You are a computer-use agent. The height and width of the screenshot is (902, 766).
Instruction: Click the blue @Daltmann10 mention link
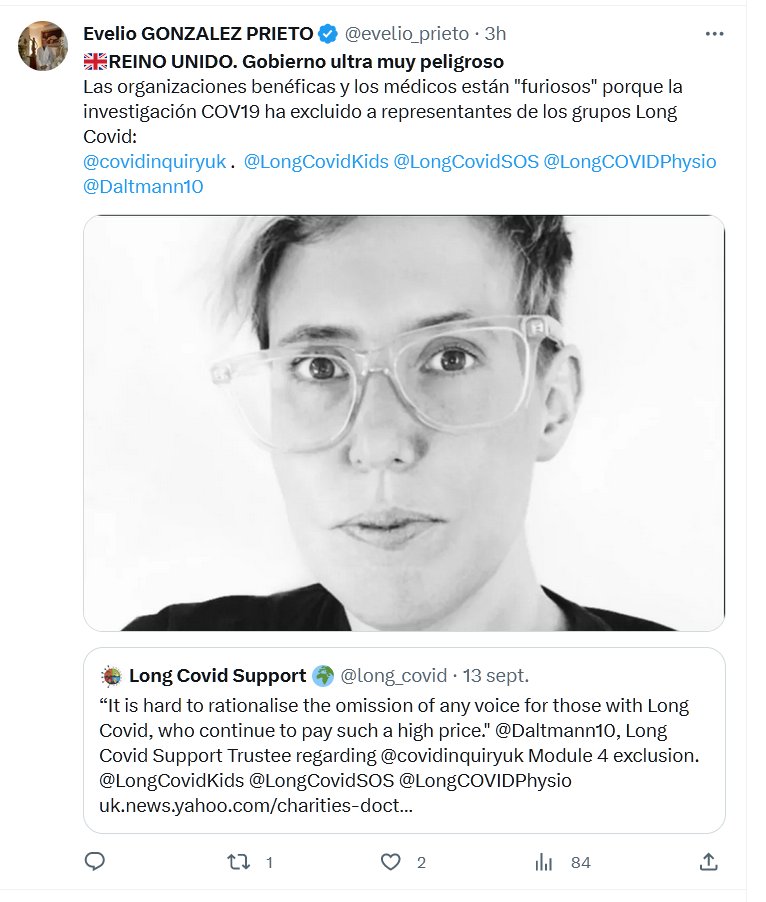tap(143, 186)
